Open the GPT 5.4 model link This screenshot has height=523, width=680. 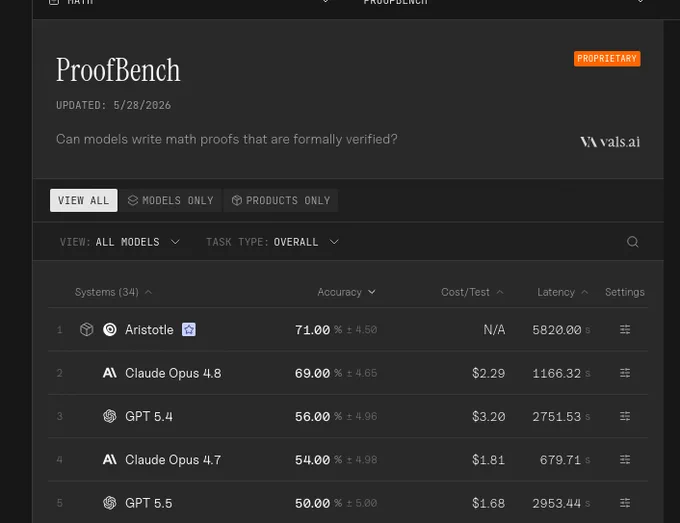(x=149, y=416)
